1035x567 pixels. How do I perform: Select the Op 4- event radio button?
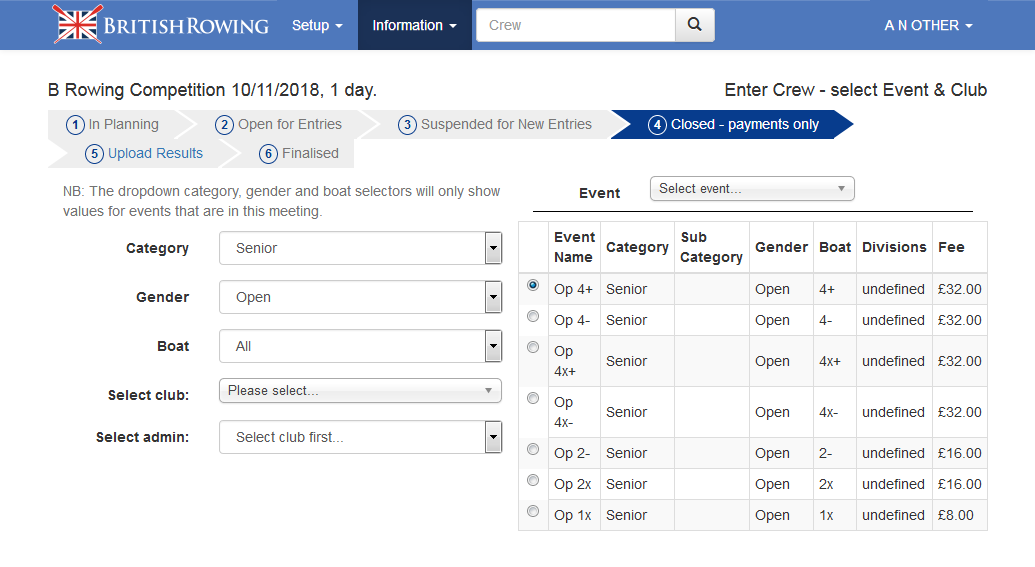click(x=533, y=317)
